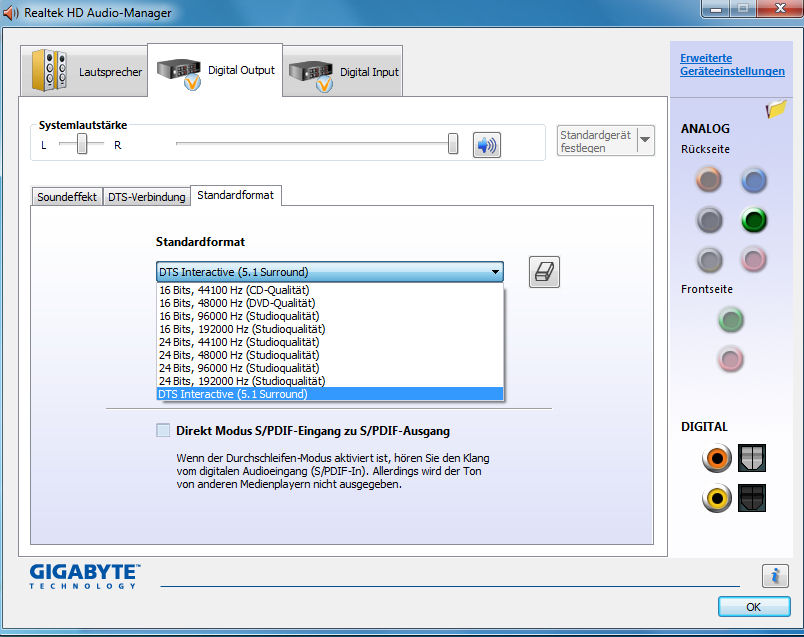
Task: Minimize the Realtek HD Audio-Manager window
Action: tap(716, 9)
